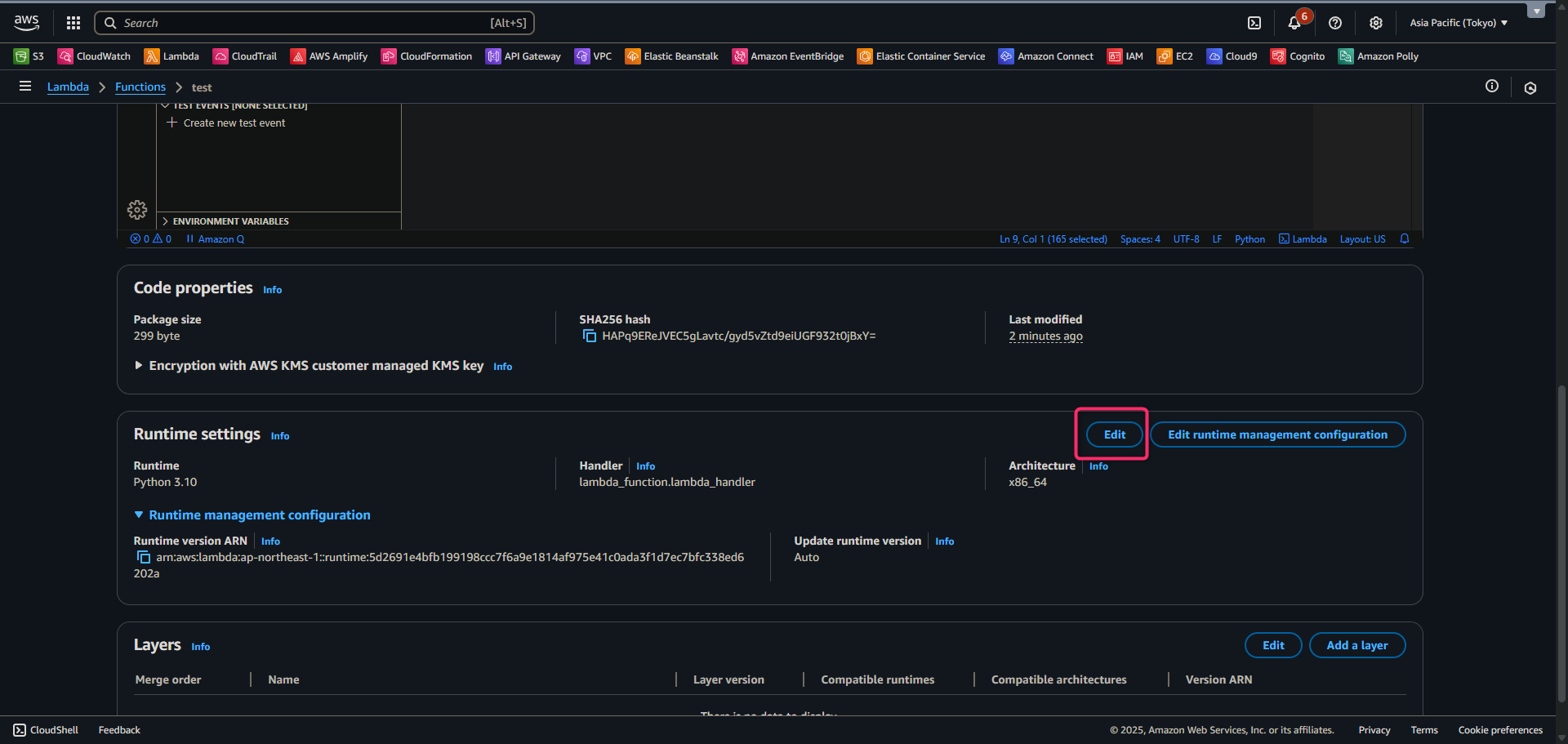The image size is (1568, 744).
Task: Click Edit in Runtime settings
Action: click(1114, 434)
